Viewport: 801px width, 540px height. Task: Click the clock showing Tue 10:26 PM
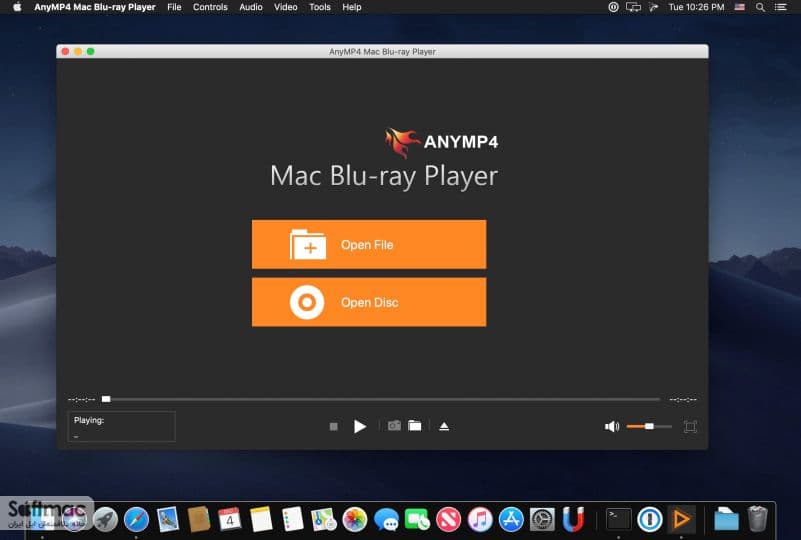pos(696,7)
